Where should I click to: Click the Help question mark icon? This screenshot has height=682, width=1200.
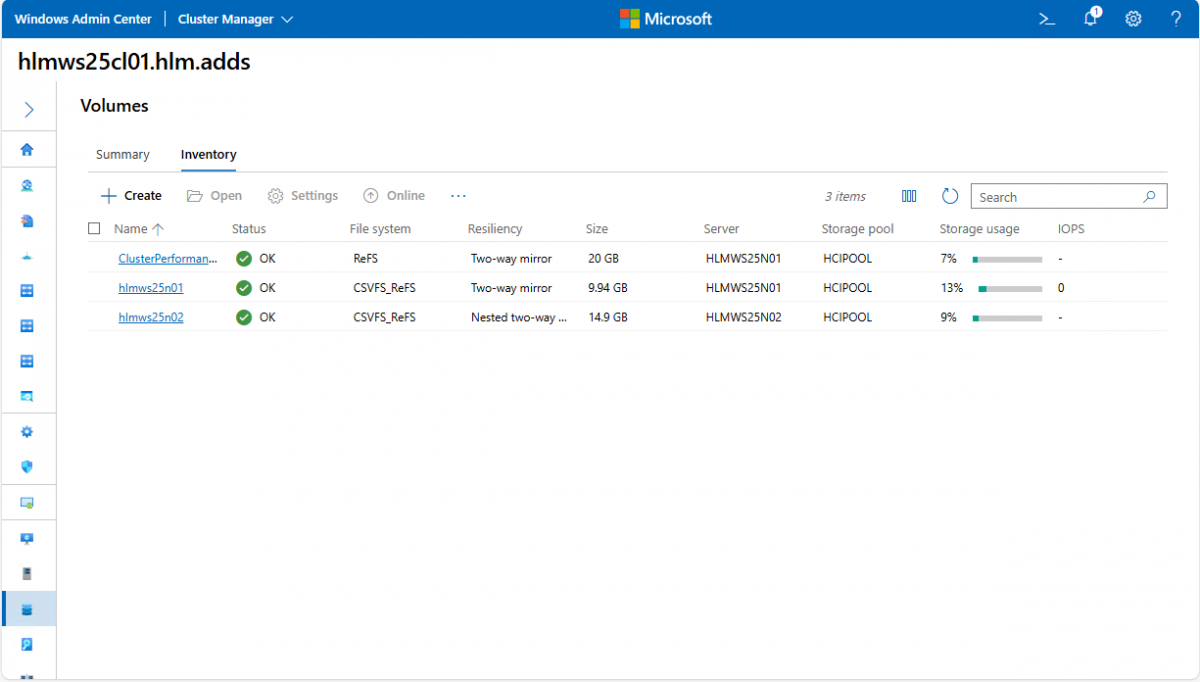click(x=1176, y=19)
